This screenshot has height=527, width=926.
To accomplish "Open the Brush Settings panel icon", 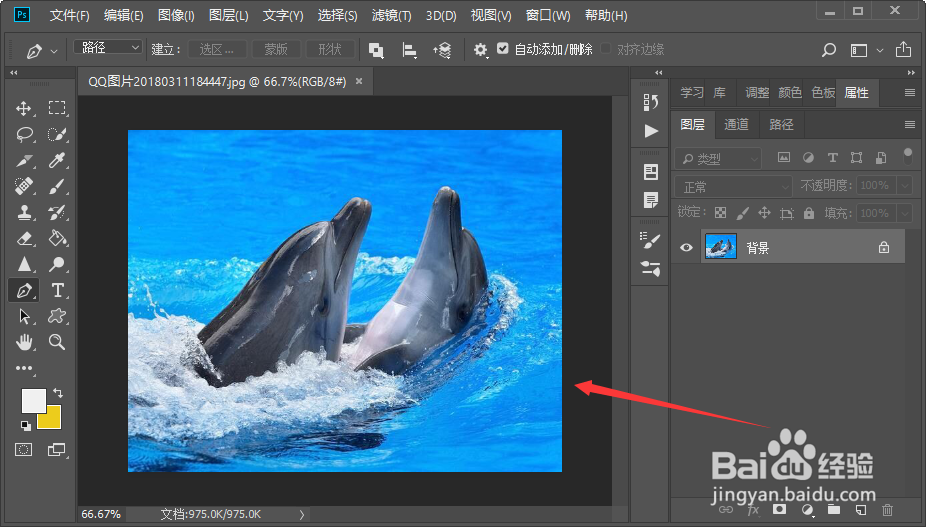I will coord(651,240).
